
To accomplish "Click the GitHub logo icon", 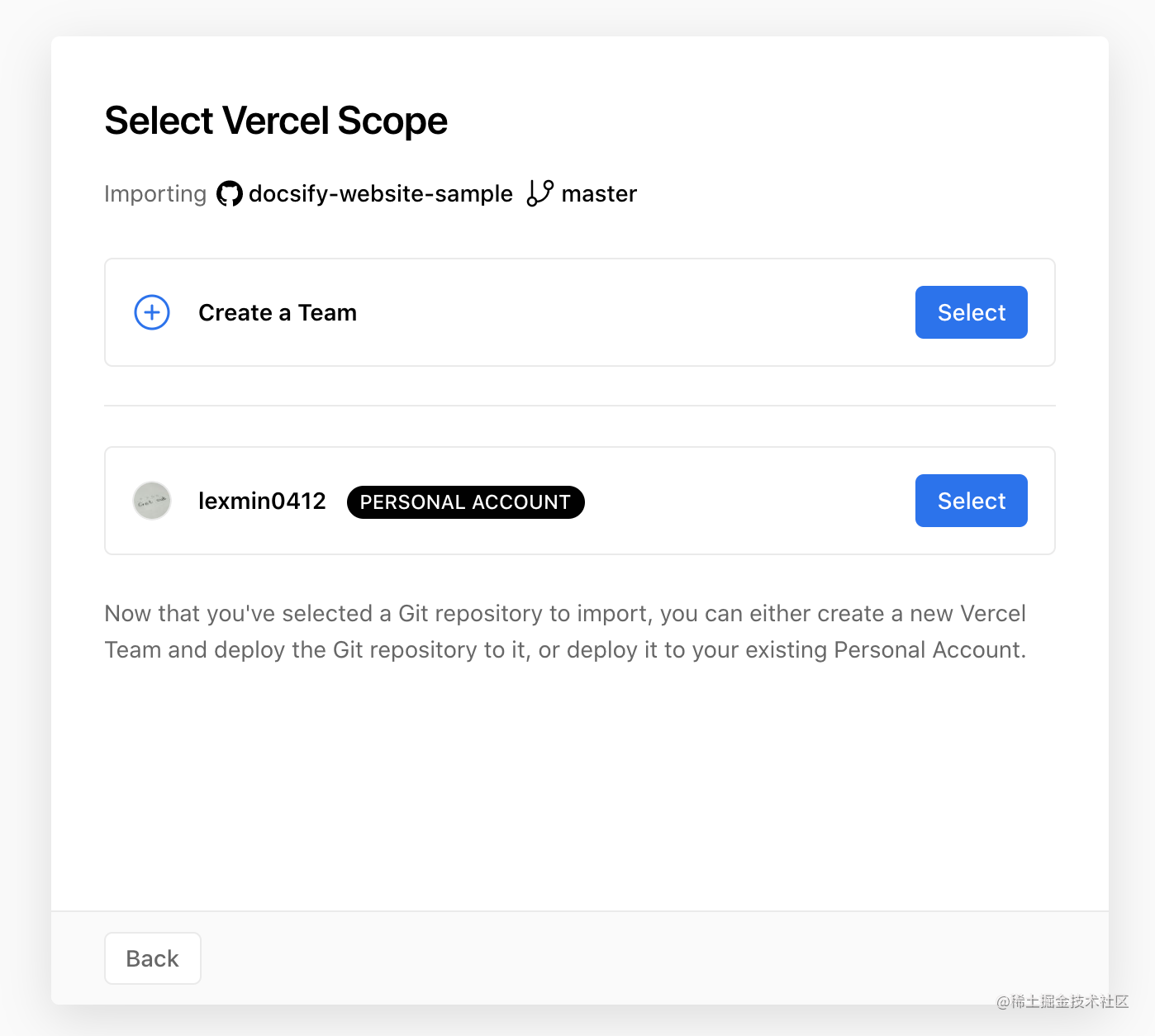I will pyautogui.click(x=229, y=194).
